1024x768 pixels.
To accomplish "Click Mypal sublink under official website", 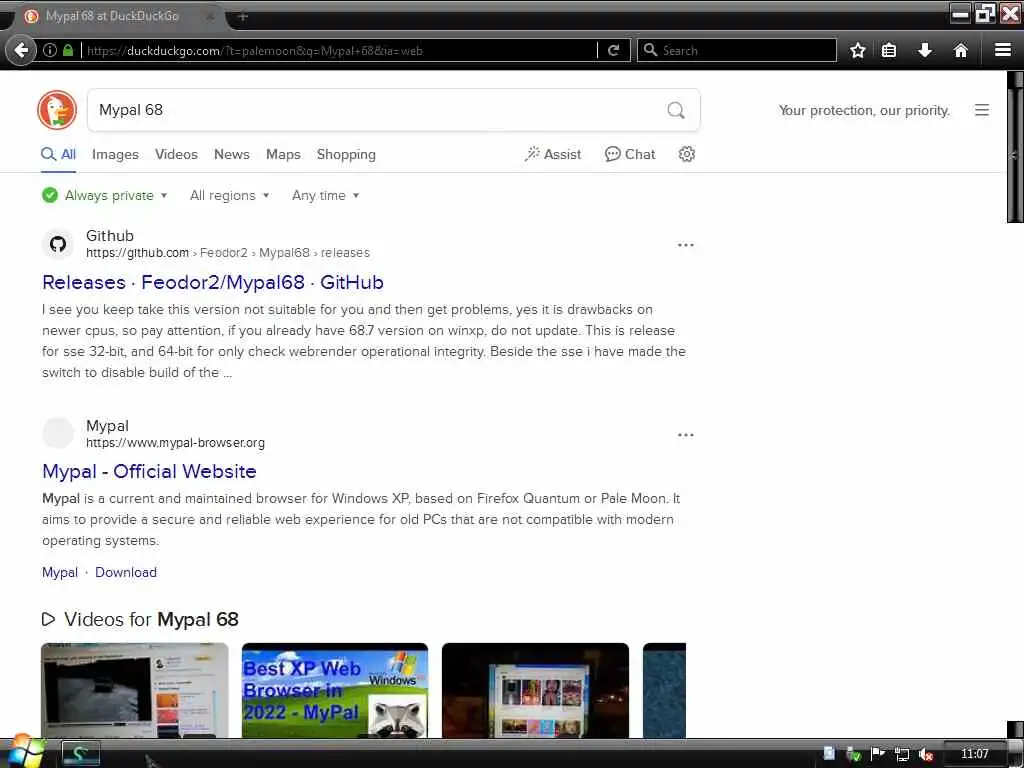I will point(59,573).
